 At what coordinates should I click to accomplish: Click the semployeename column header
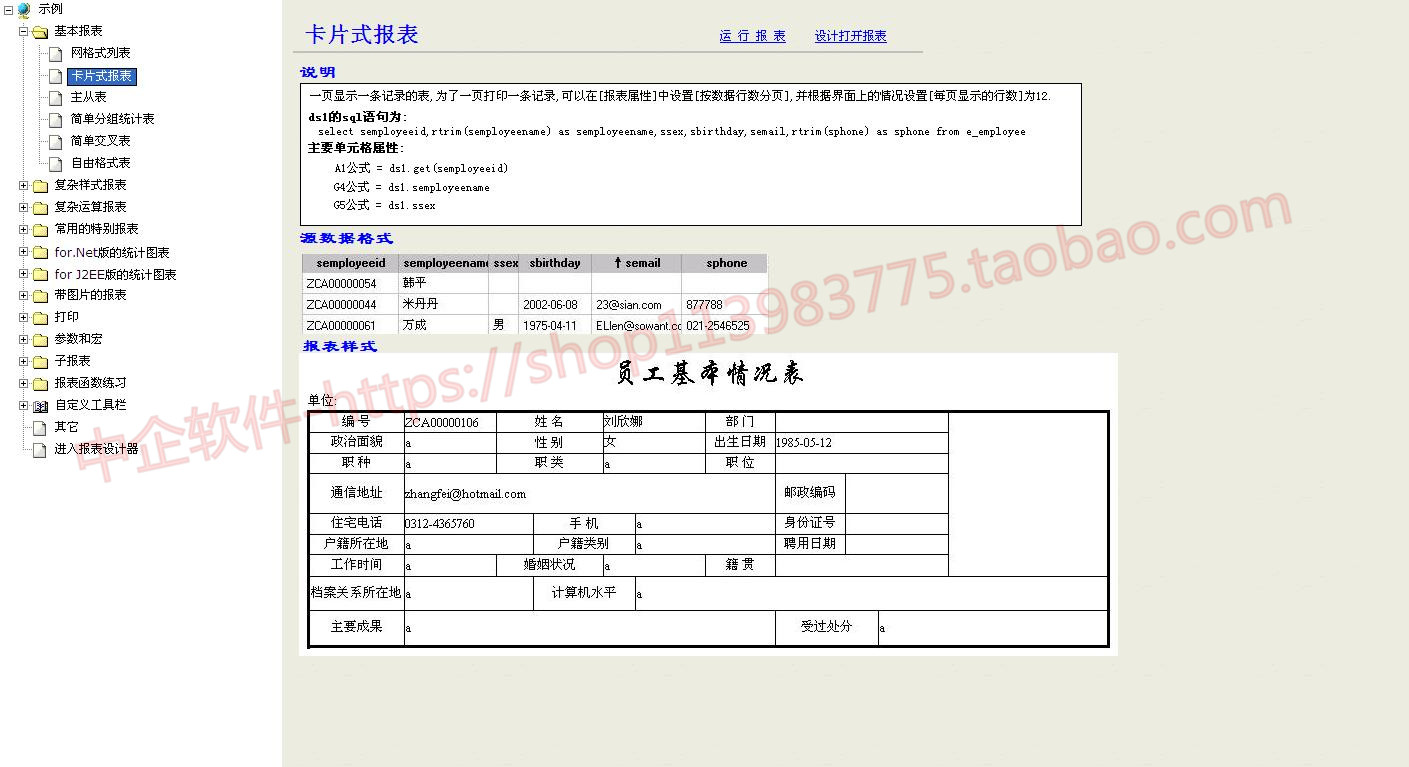(444, 263)
